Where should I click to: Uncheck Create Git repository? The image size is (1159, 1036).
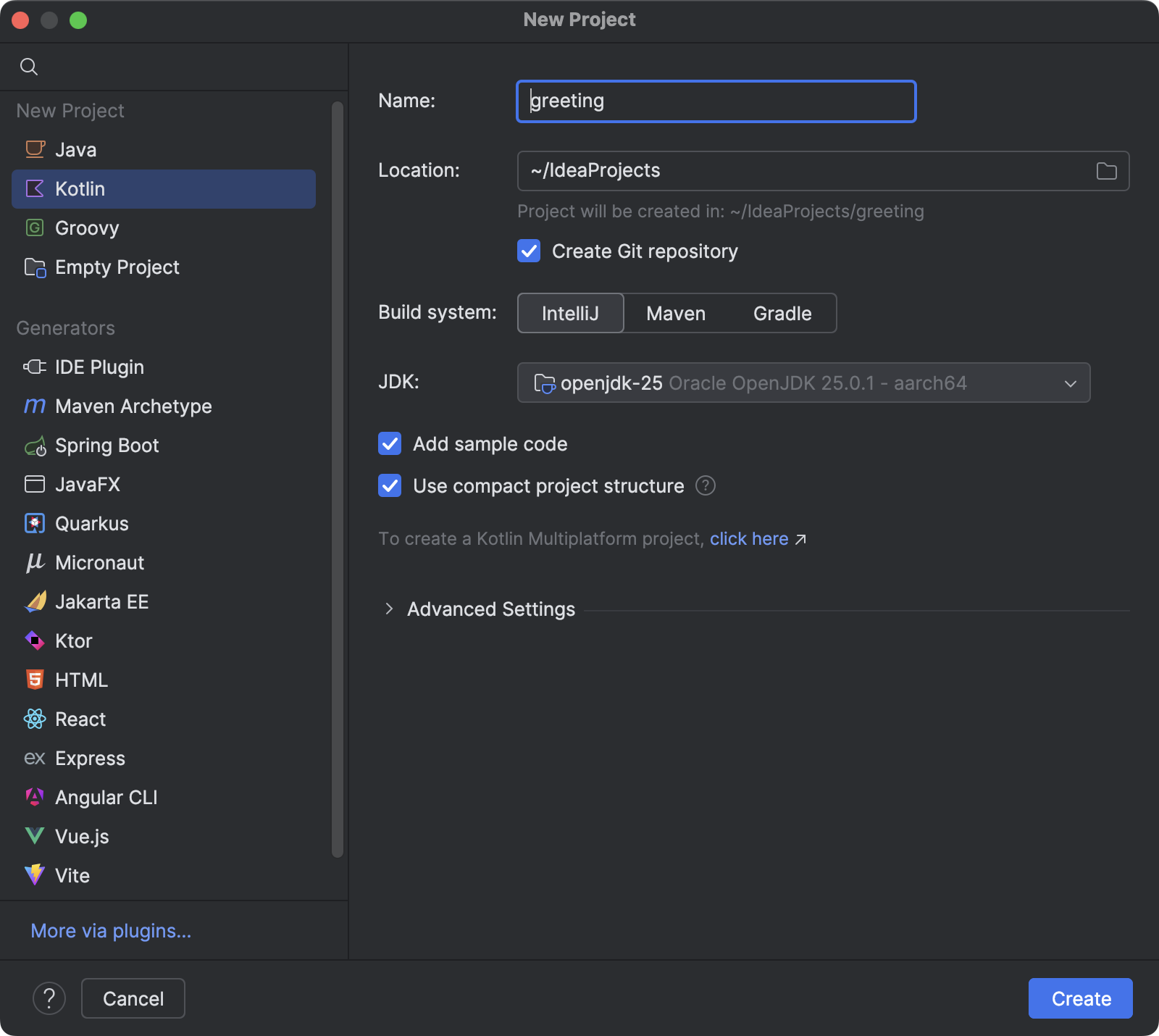(x=529, y=251)
